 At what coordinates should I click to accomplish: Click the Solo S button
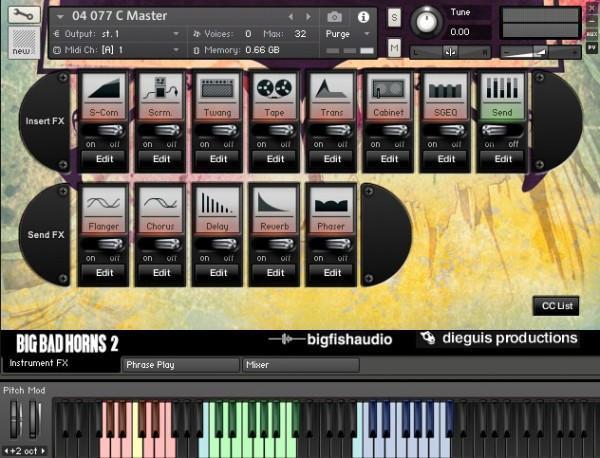394,18
